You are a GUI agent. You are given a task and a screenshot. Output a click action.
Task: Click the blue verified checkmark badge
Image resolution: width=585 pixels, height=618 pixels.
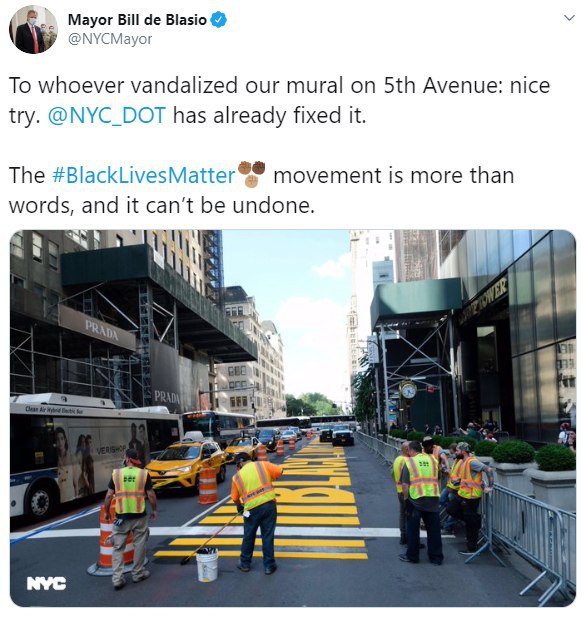pyautogui.click(x=219, y=20)
